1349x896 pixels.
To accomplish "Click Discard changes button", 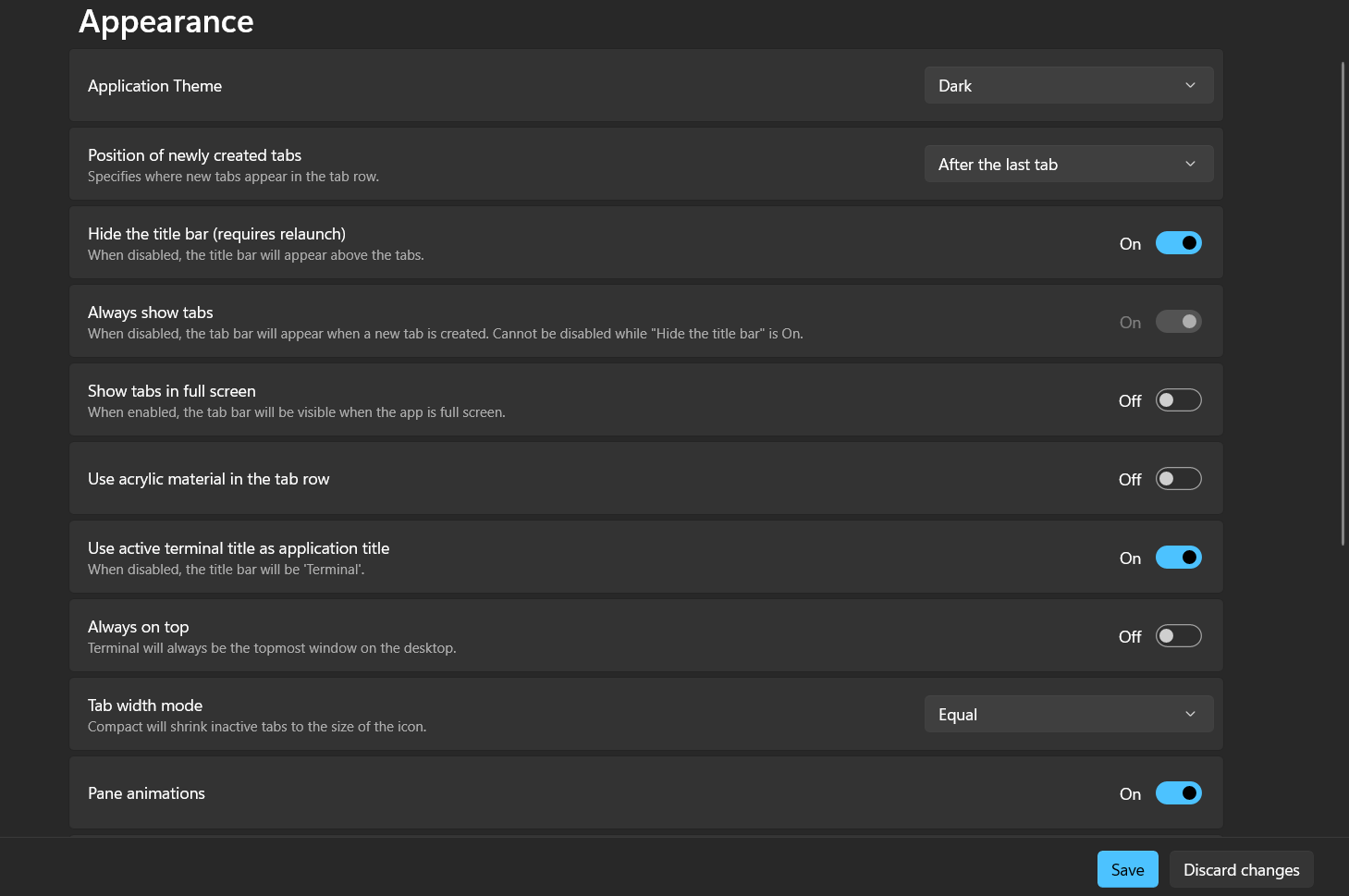I will (x=1242, y=869).
